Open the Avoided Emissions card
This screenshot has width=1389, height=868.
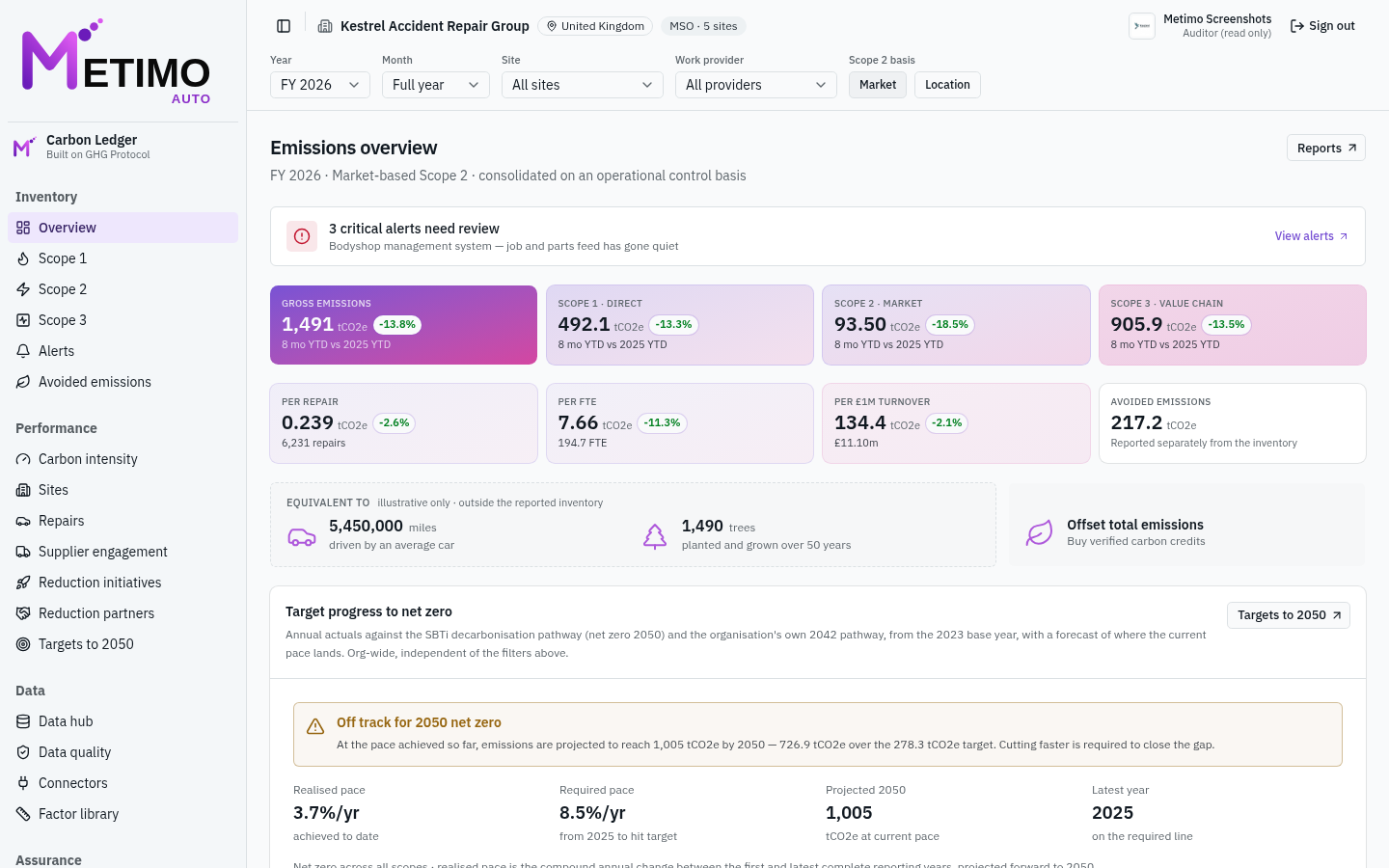point(1233,423)
